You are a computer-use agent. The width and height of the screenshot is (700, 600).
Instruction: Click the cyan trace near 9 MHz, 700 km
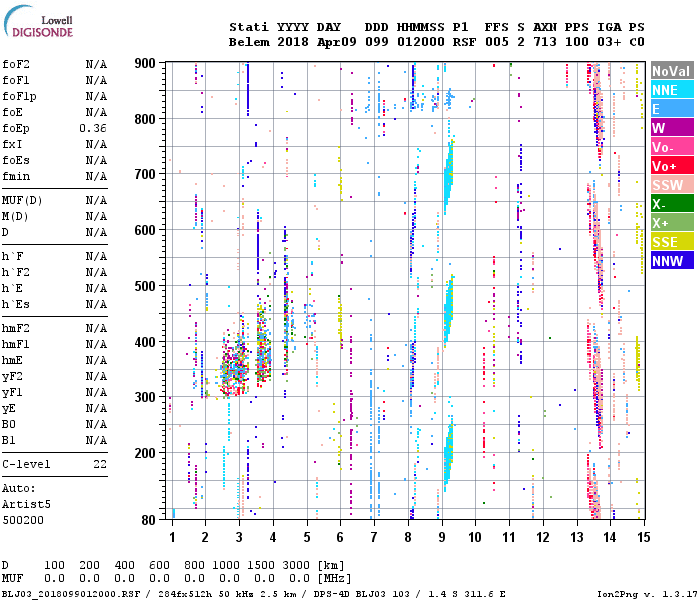pyautogui.click(x=449, y=178)
